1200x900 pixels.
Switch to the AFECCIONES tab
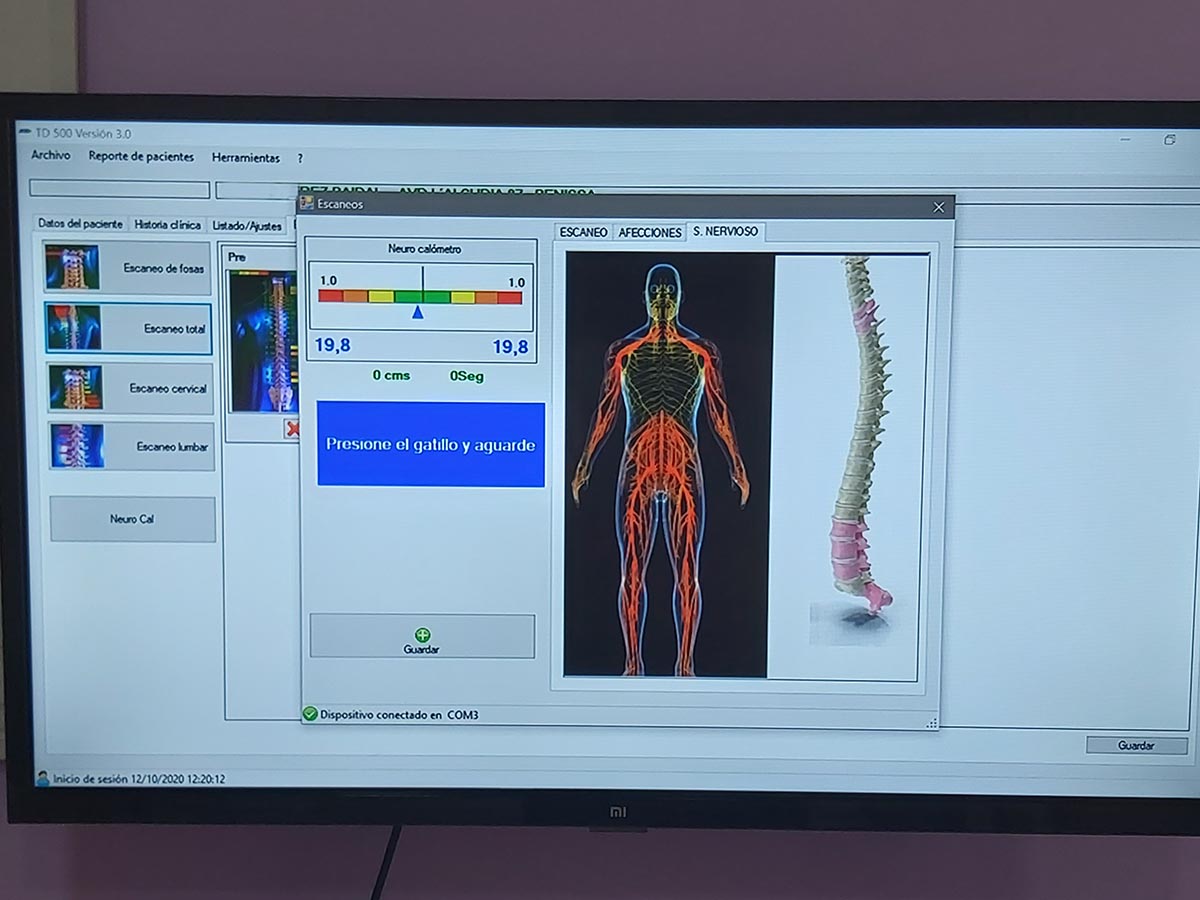pos(650,232)
